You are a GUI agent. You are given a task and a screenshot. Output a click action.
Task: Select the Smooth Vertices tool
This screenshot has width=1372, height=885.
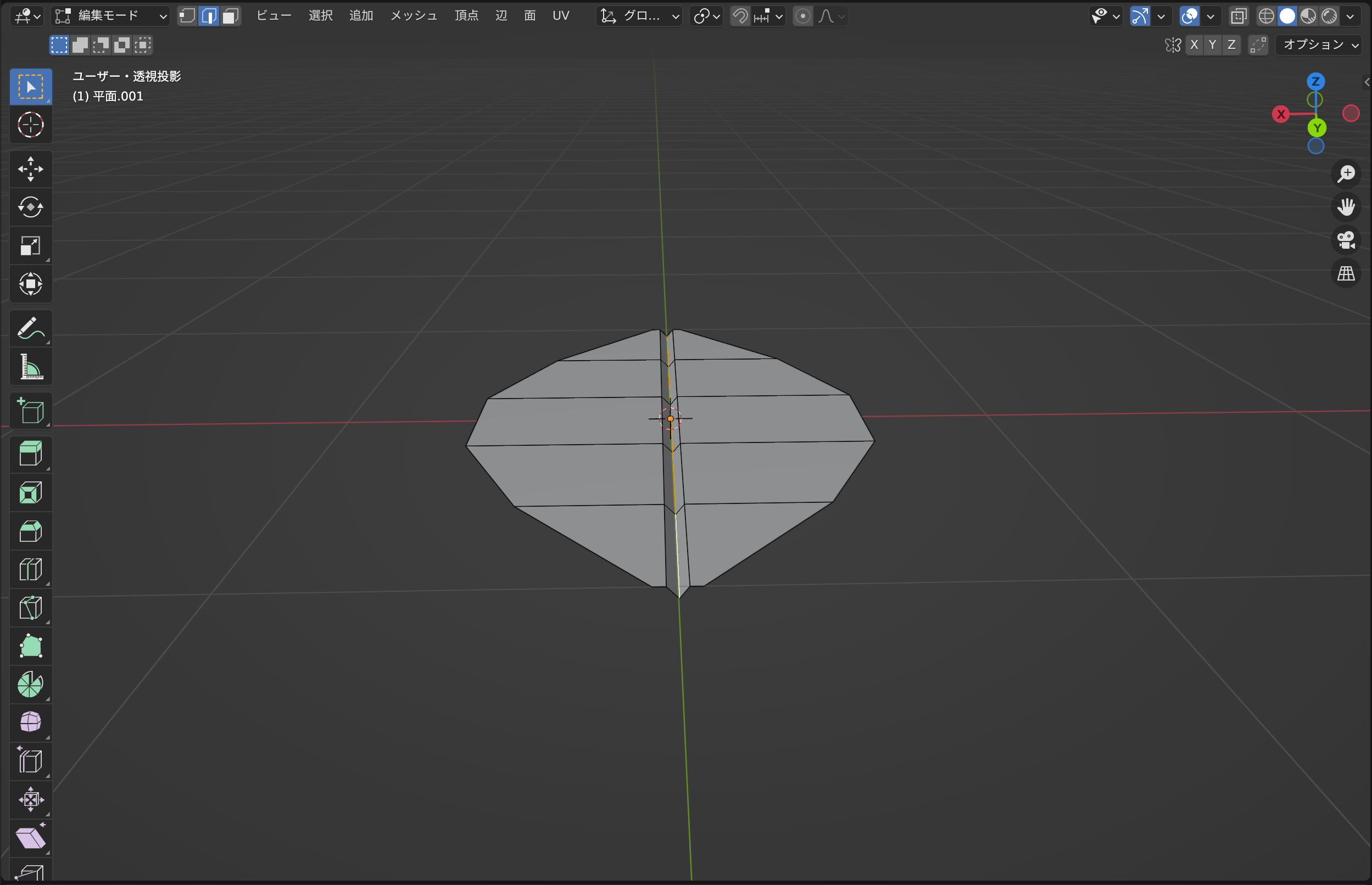30,723
